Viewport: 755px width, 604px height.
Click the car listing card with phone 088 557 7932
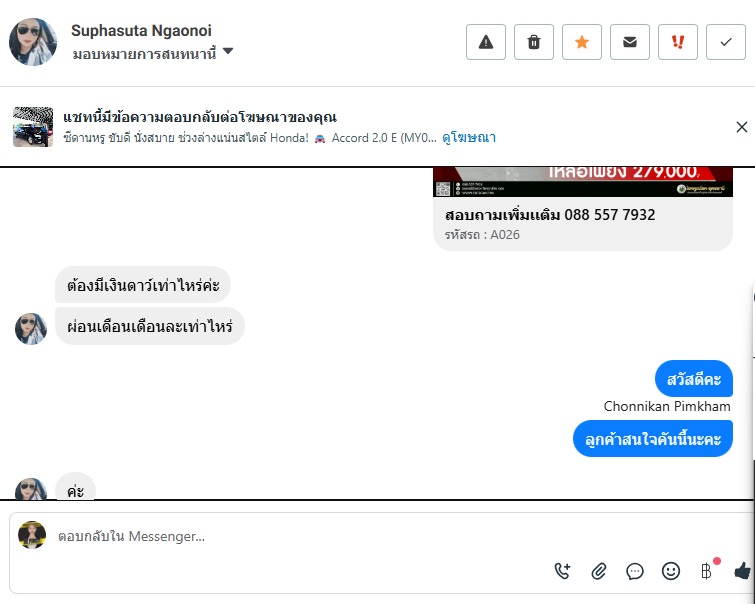583,209
